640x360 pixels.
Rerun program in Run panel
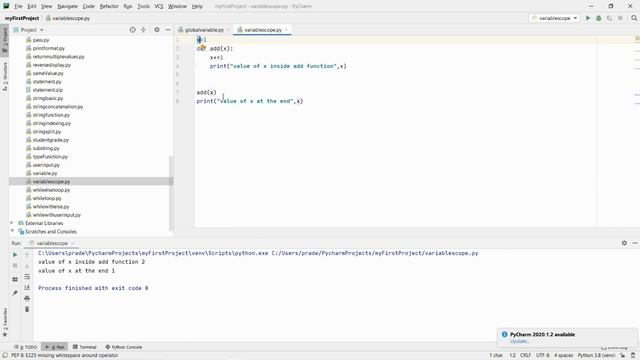click(x=15, y=254)
